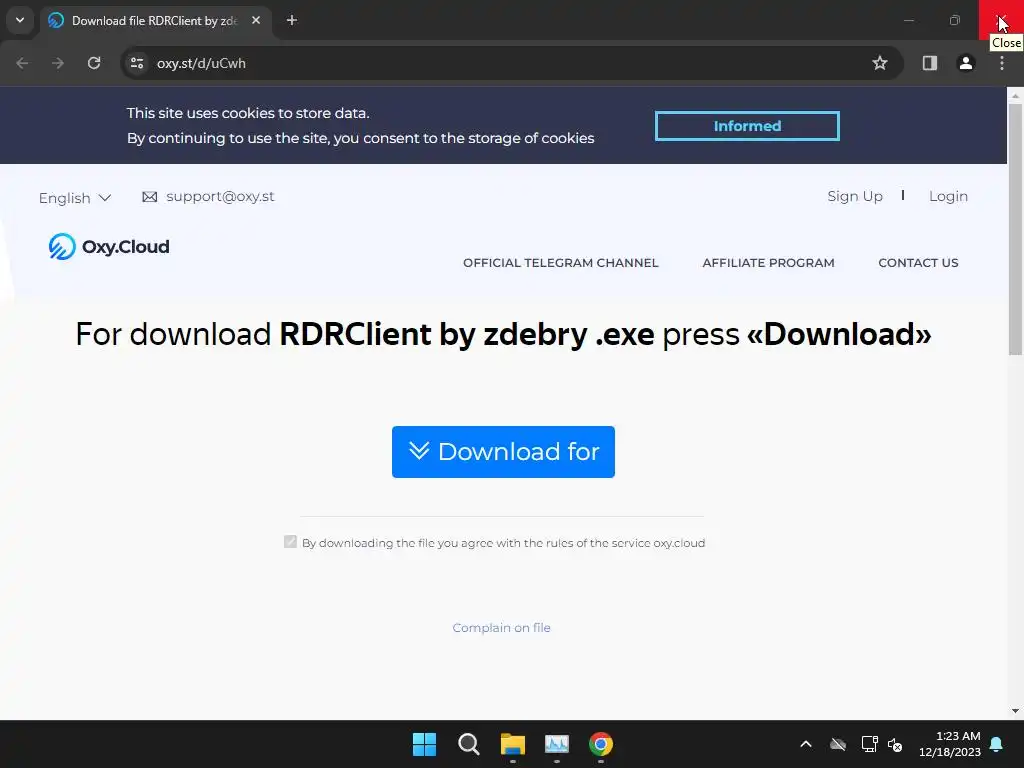Click the blue Download for button
The width and height of the screenshot is (1024, 768).
point(503,452)
